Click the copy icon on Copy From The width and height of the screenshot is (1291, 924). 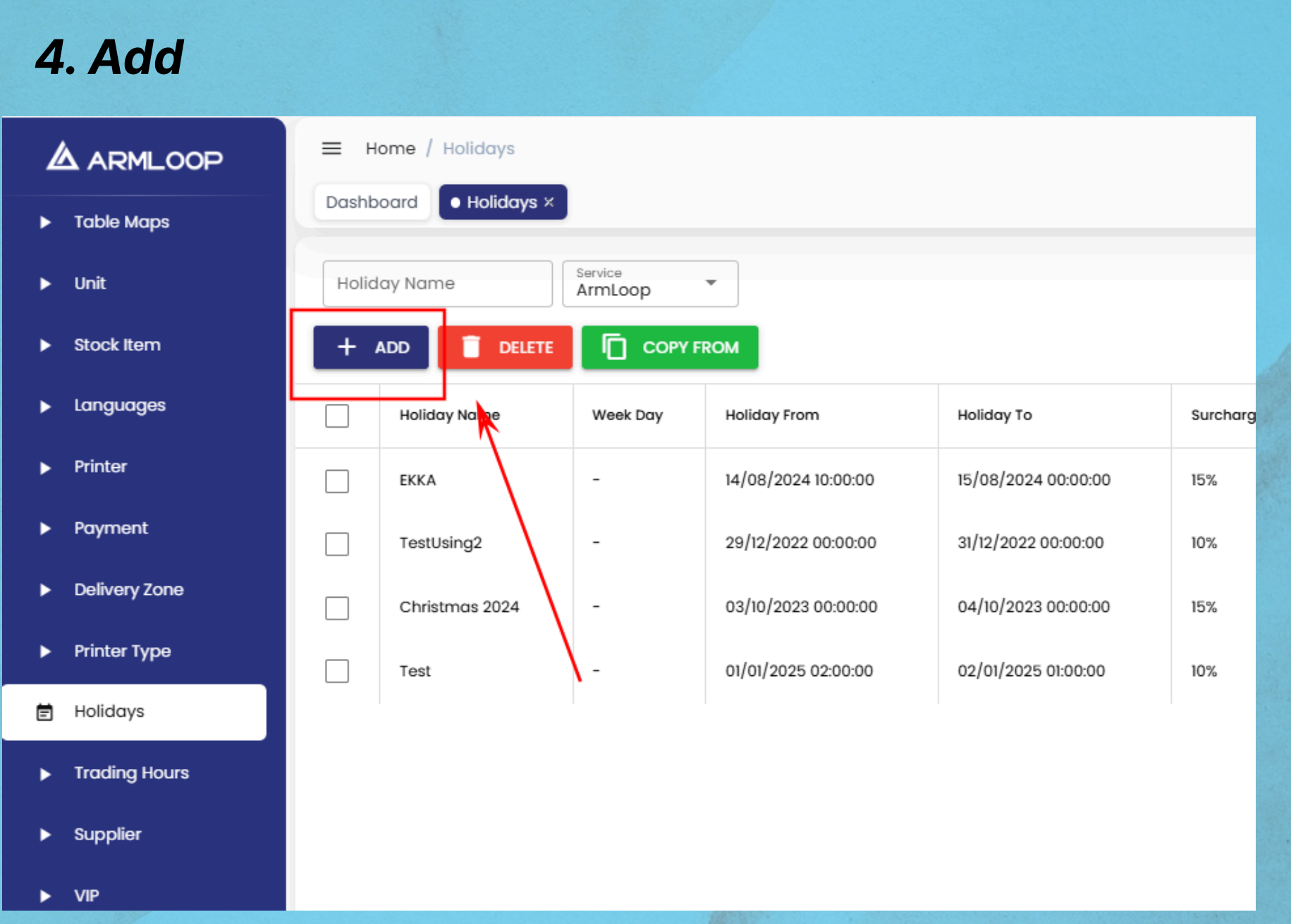614,347
